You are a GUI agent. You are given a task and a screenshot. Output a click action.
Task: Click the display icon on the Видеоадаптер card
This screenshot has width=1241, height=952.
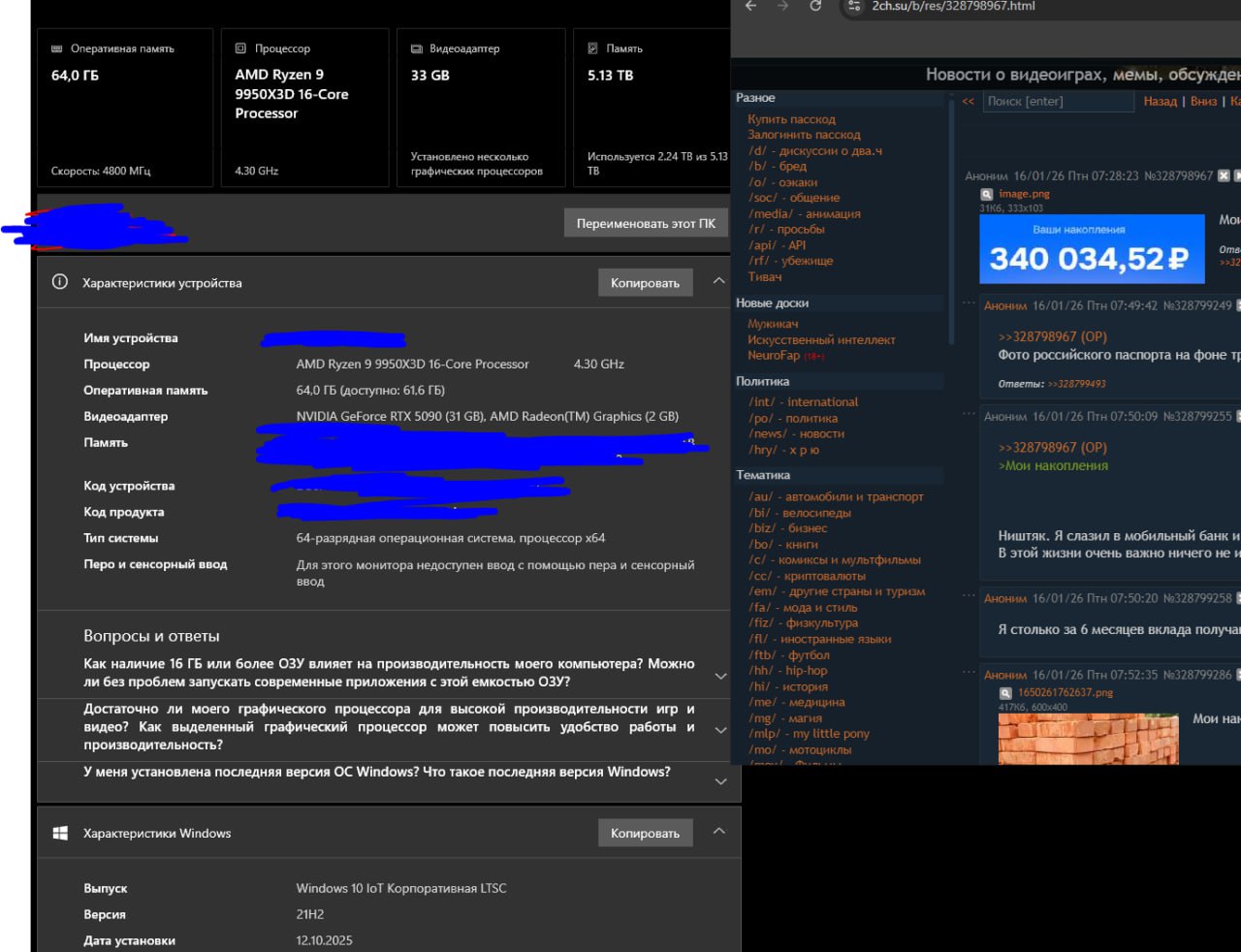(x=417, y=48)
